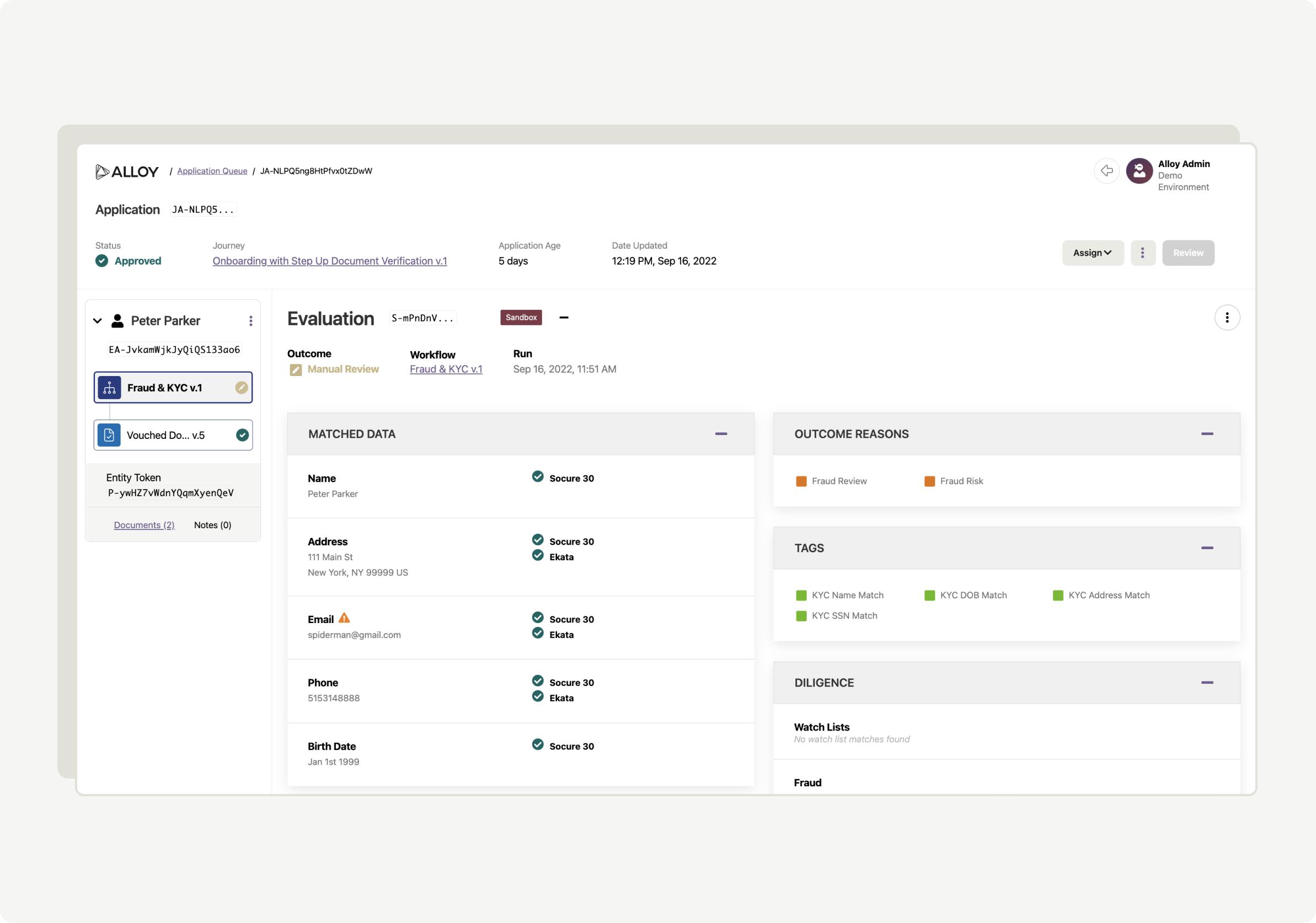The width and height of the screenshot is (1316, 923).
Task: Collapse the Peter Parker entity via its chevron
Action: [98, 321]
